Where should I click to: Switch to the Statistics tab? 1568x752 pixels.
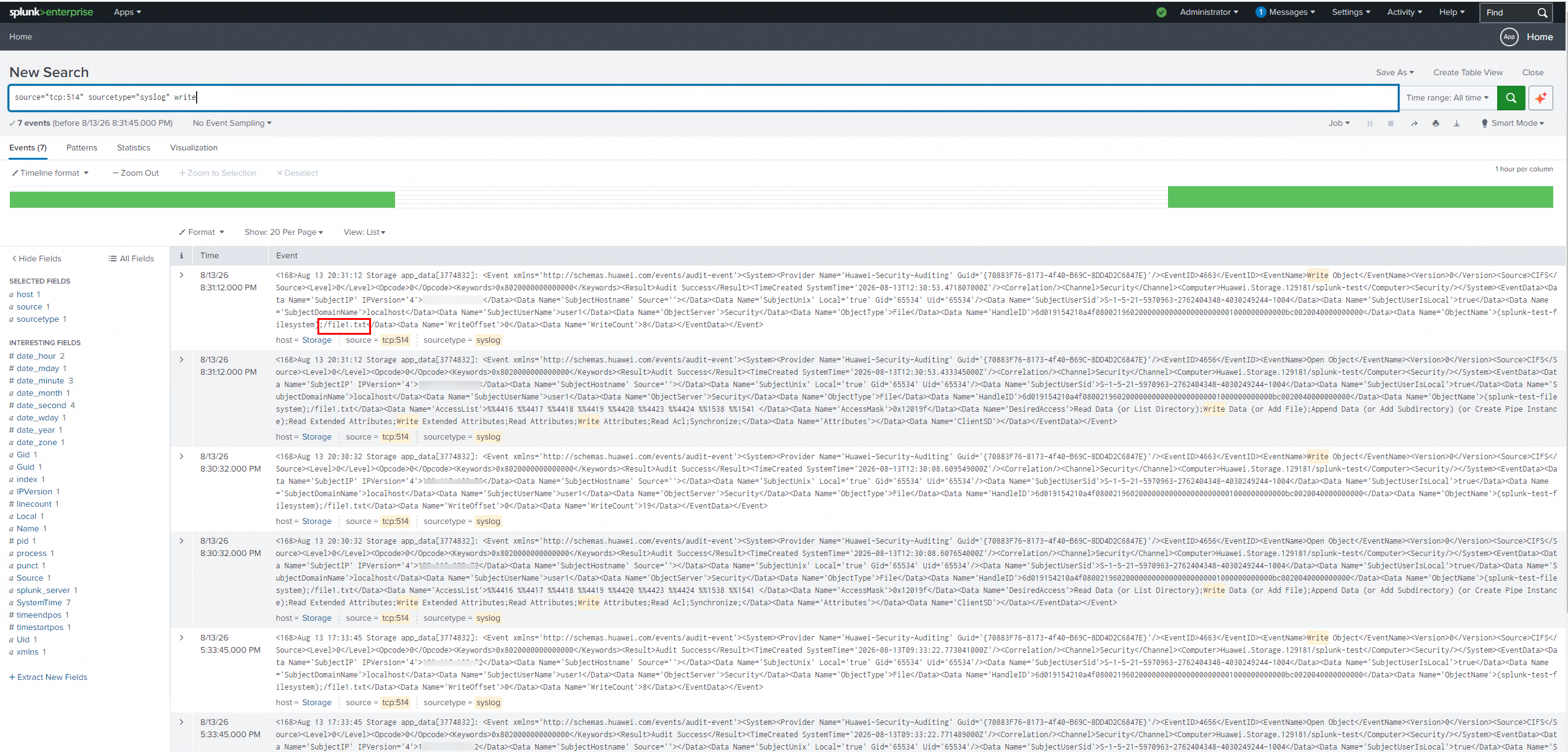click(134, 148)
